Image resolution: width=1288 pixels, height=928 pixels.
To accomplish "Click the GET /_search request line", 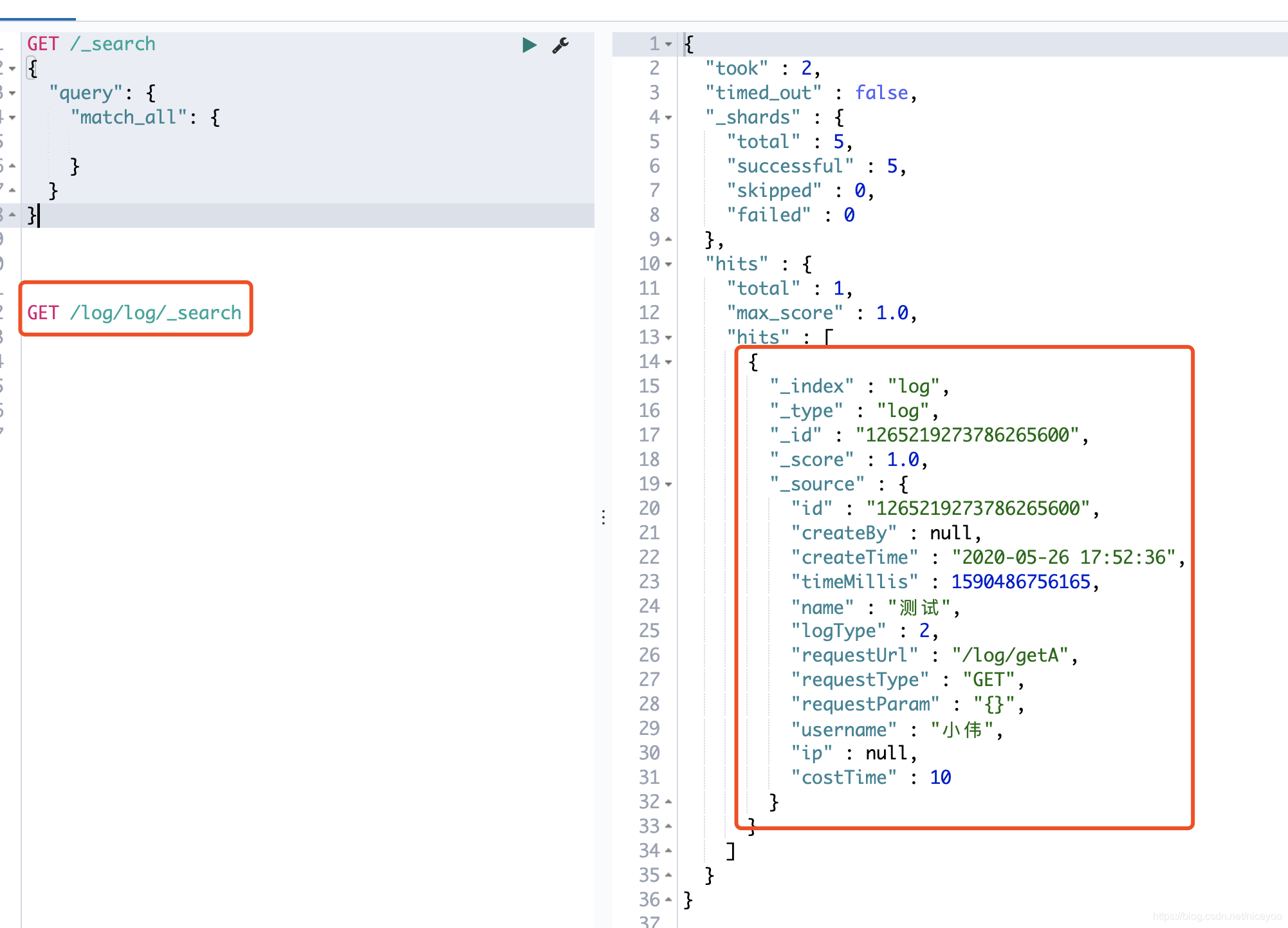I will [x=91, y=44].
